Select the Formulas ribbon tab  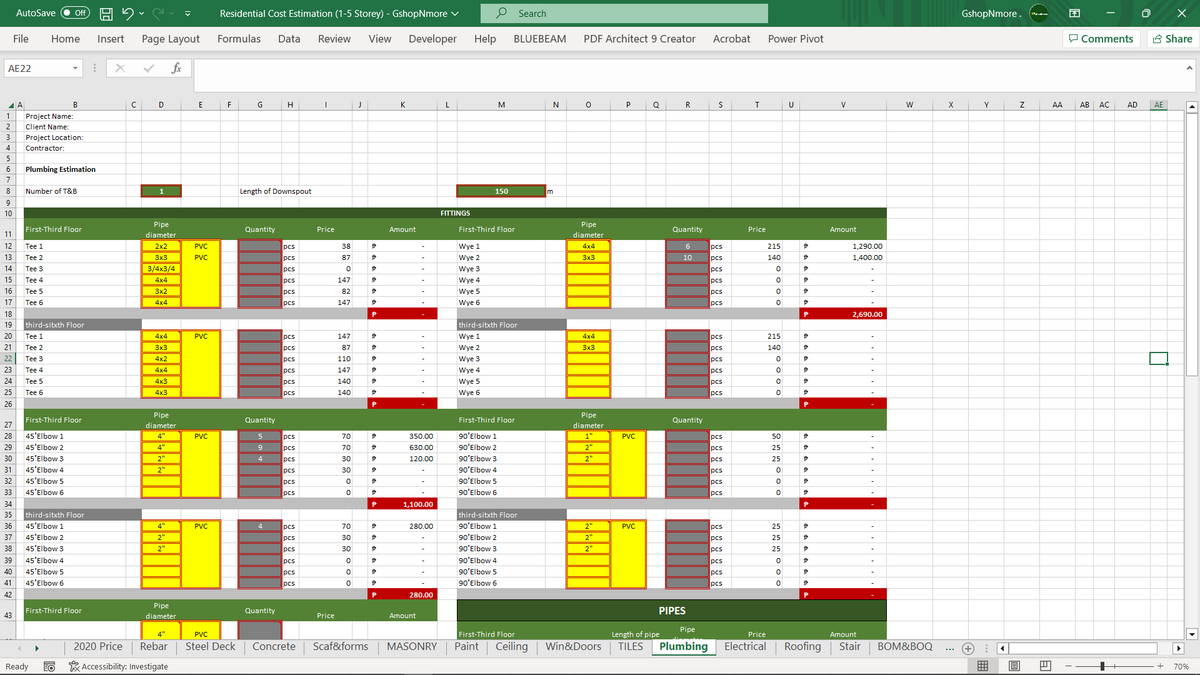tap(239, 39)
